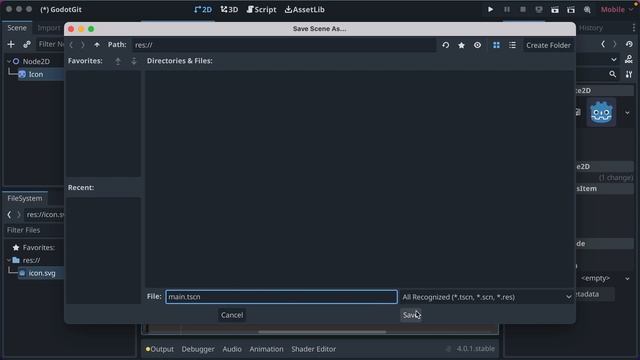640x360 pixels.
Task: Open the movie maker mode icon
Action: (587, 9)
